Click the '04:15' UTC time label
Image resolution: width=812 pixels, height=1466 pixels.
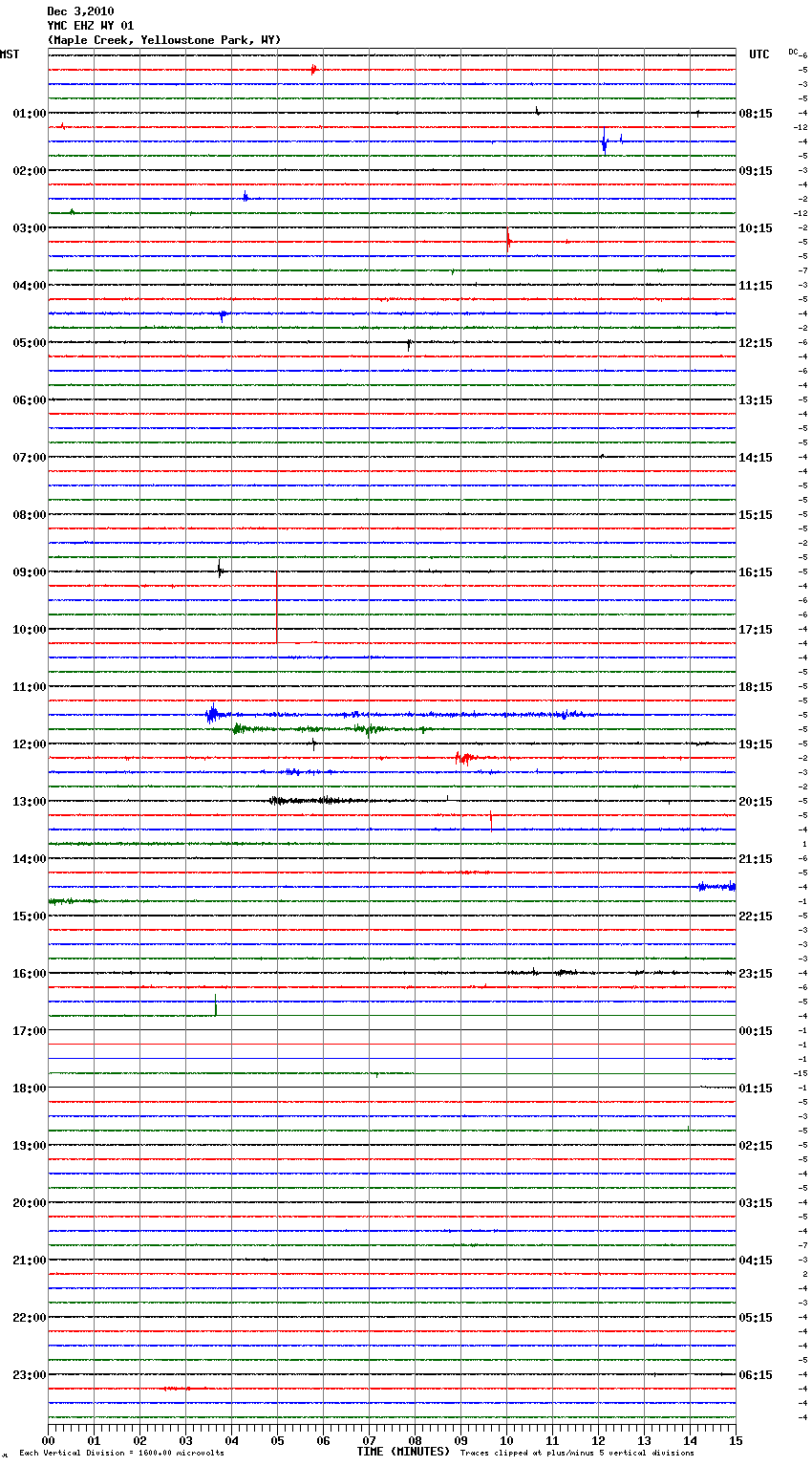[x=756, y=1261]
